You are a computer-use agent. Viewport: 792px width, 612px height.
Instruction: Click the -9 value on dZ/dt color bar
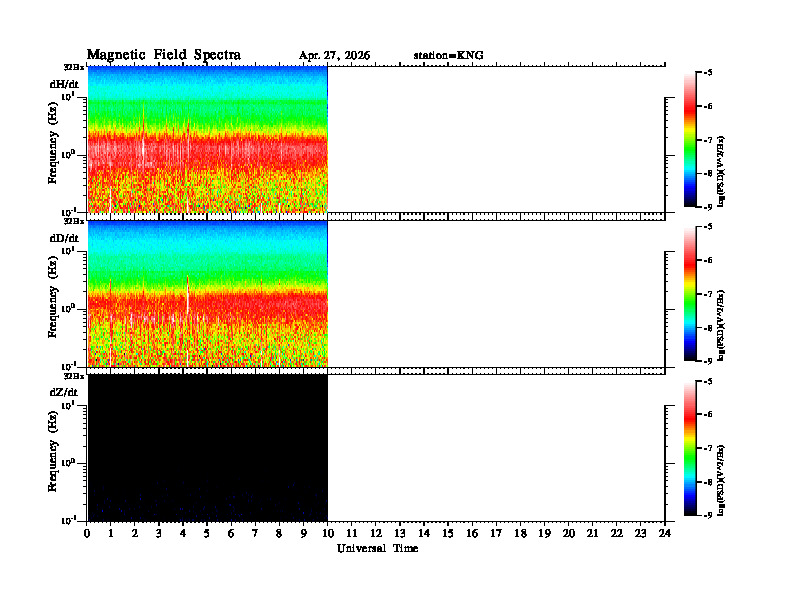[708, 515]
